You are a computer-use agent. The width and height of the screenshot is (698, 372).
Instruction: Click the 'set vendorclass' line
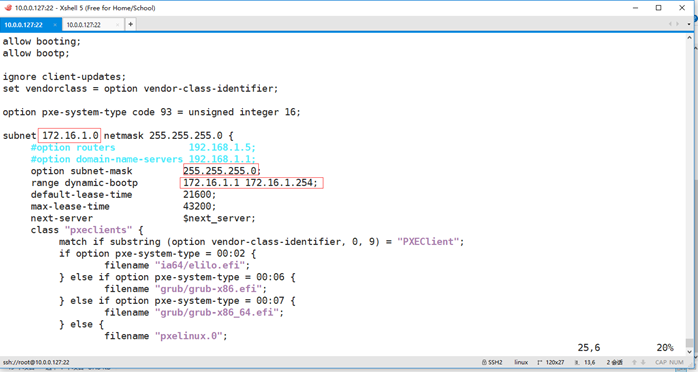click(140, 89)
